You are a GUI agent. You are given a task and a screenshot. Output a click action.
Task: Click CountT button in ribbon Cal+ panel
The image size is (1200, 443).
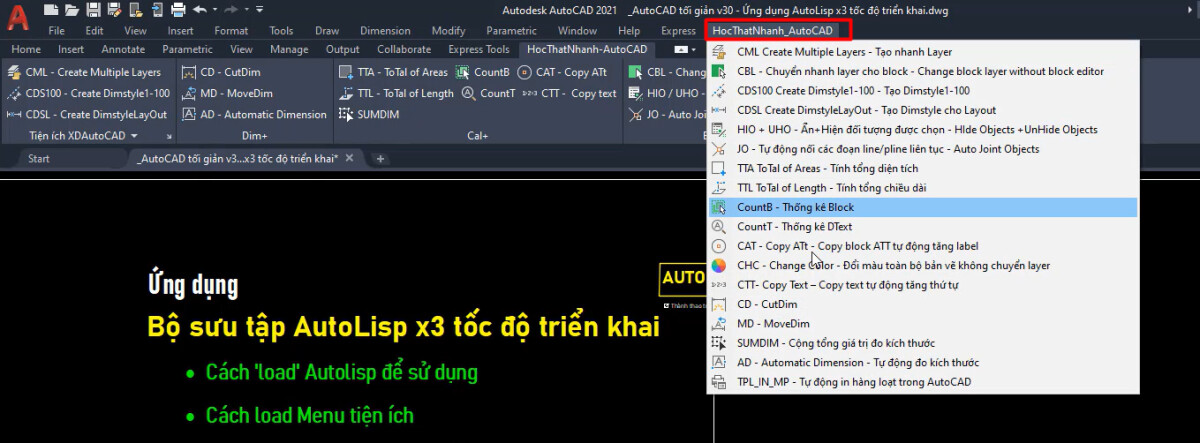(489, 93)
